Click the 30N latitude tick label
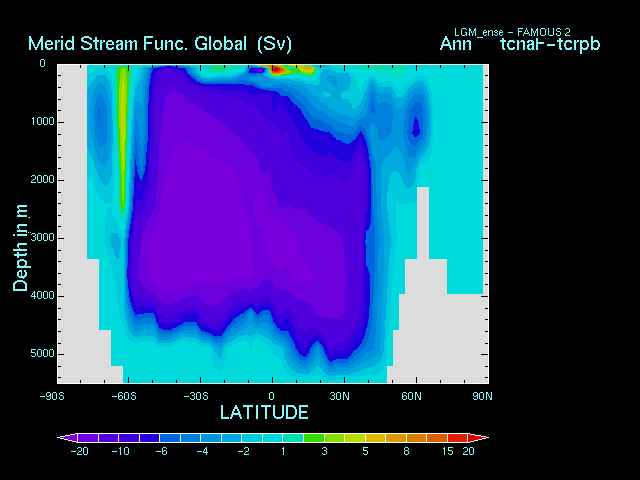This screenshot has height=480, width=640. (340, 396)
